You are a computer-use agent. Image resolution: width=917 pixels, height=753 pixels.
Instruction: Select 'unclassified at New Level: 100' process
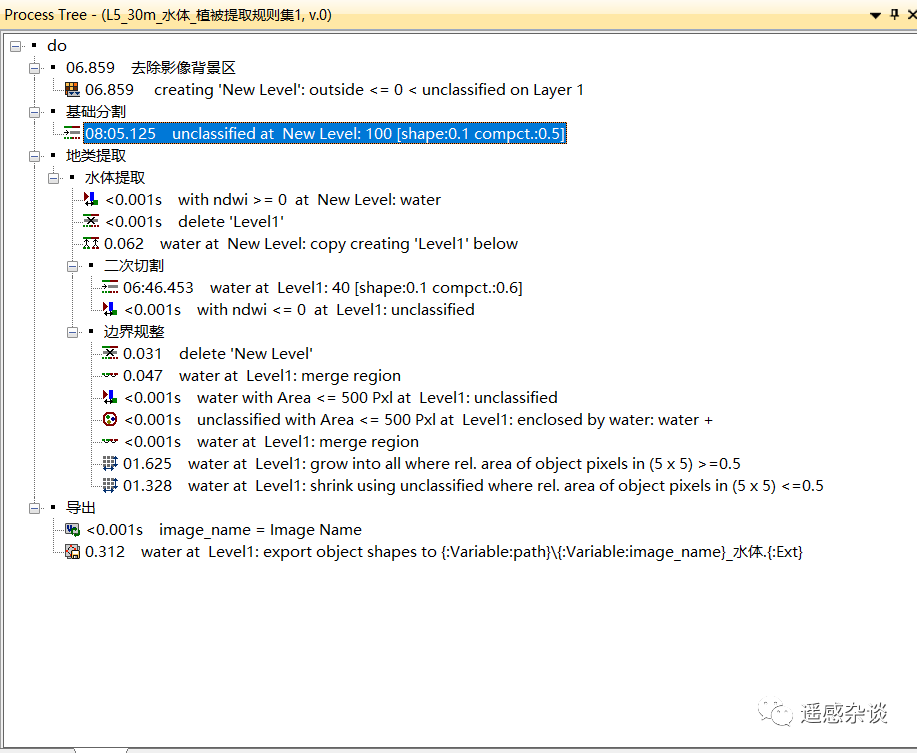click(325, 133)
